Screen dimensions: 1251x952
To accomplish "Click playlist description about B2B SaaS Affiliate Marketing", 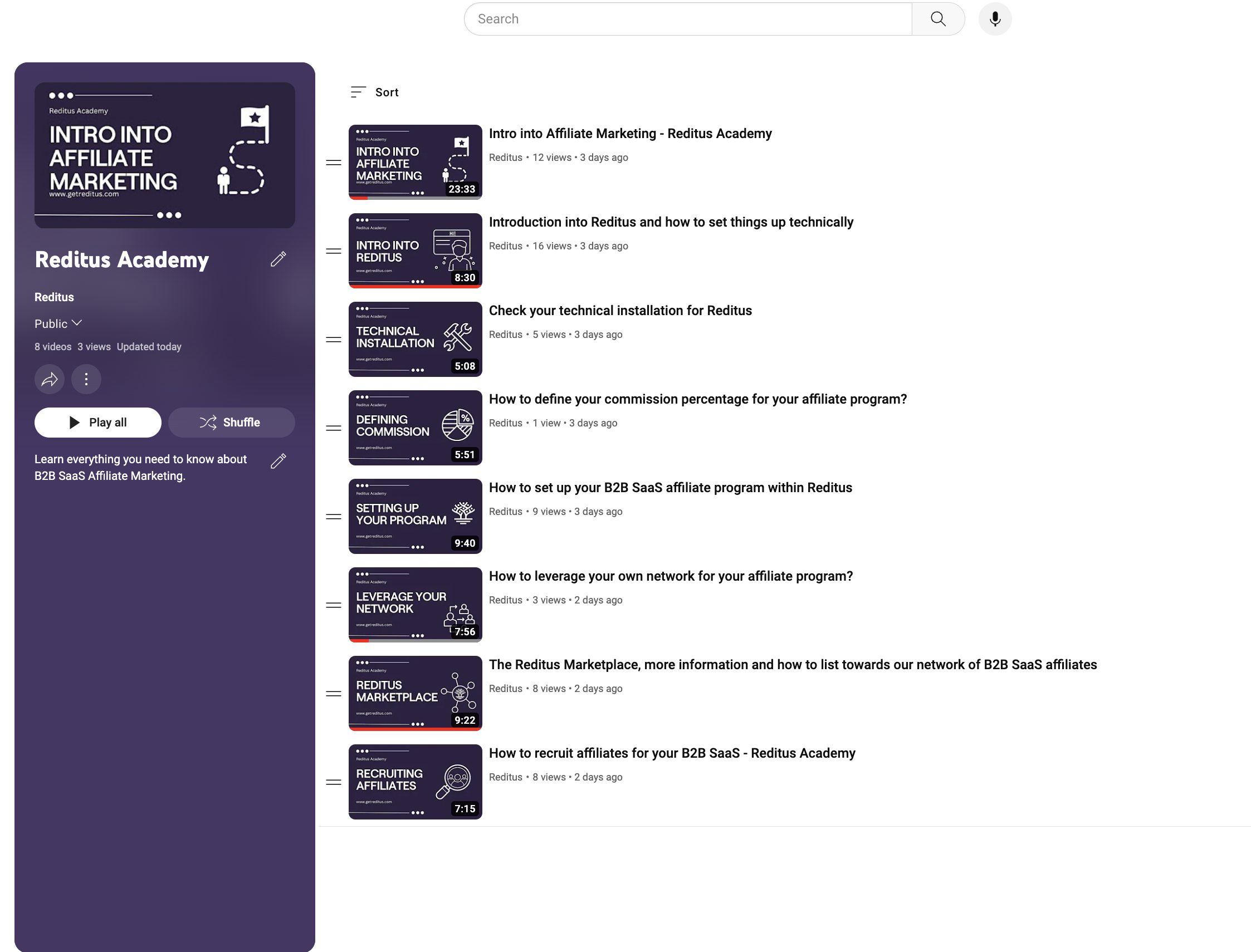I will [x=140, y=468].
